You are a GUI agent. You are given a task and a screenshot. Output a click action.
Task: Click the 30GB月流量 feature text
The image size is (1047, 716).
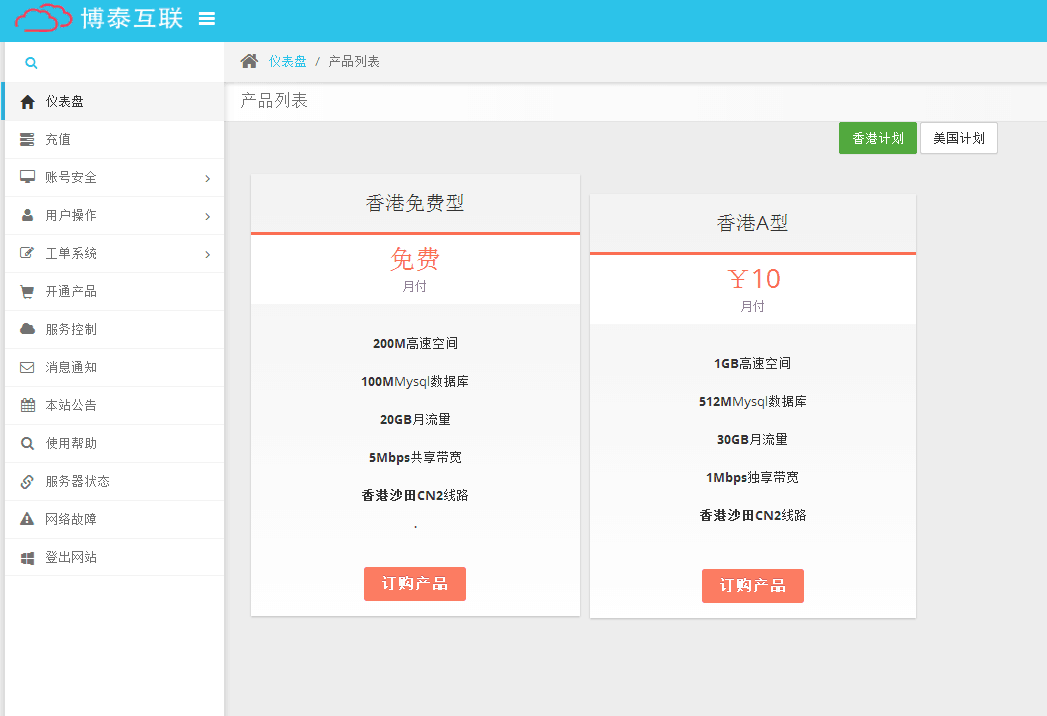pyautogui.click(x=753, y=439)
